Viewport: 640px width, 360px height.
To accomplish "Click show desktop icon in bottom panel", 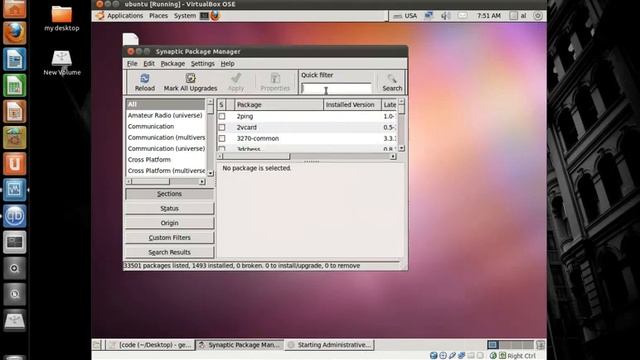I will [x=96, y=345].
